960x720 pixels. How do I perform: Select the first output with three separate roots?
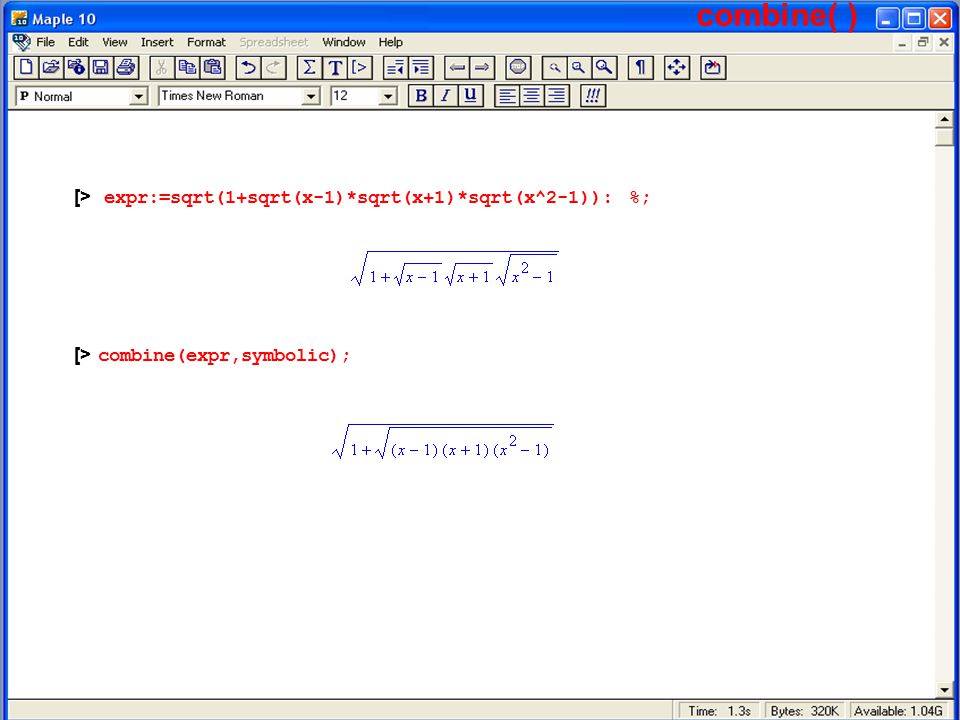454,268
